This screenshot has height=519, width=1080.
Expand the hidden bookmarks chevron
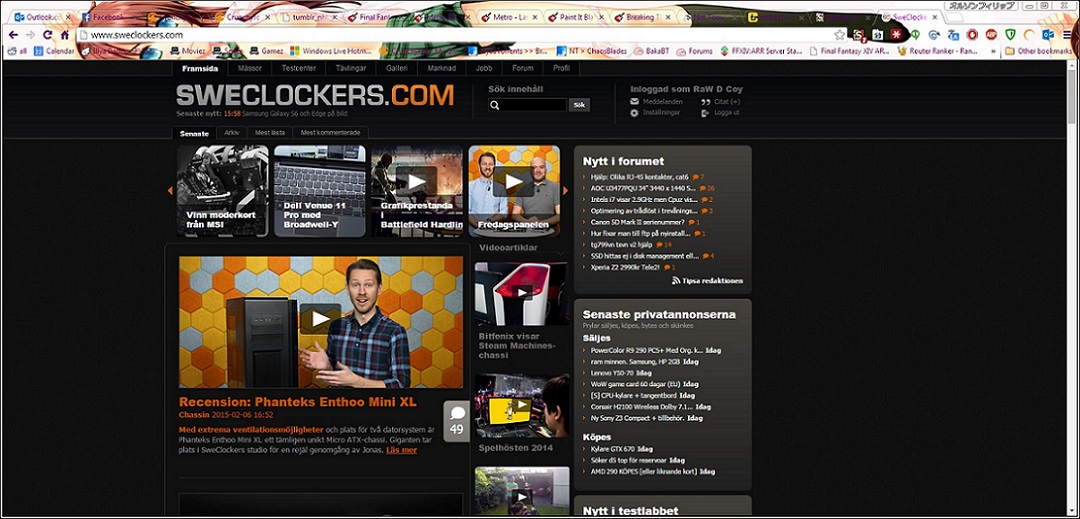pos(993,51)
